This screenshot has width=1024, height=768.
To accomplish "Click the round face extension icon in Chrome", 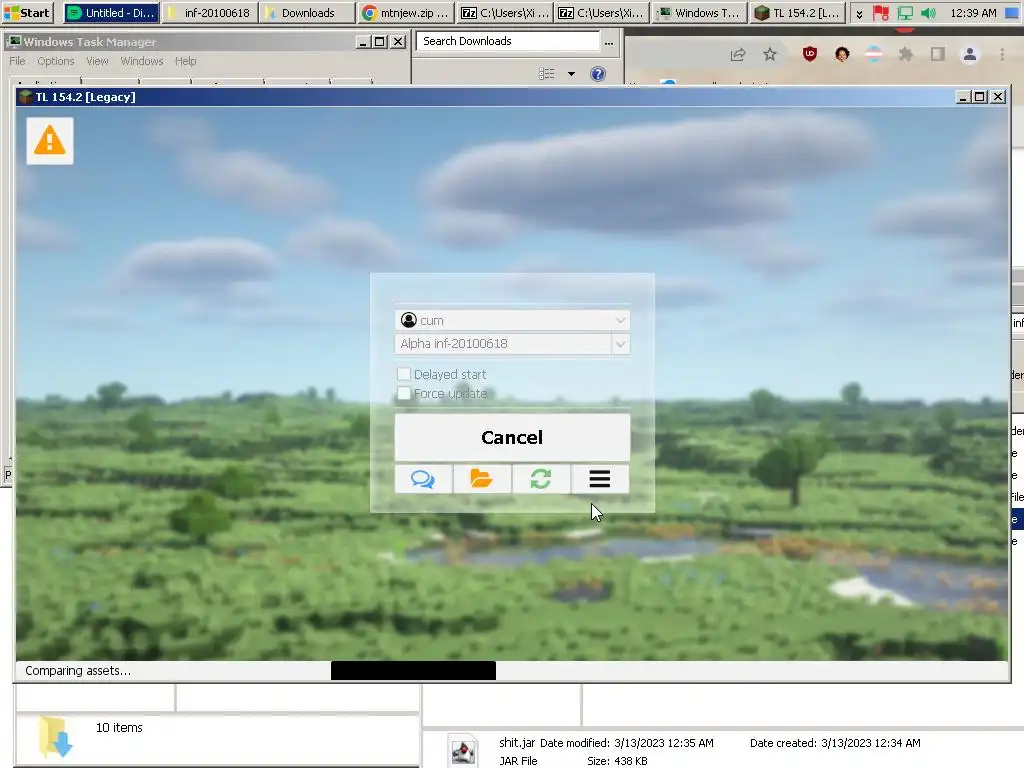I will (842, 54).
